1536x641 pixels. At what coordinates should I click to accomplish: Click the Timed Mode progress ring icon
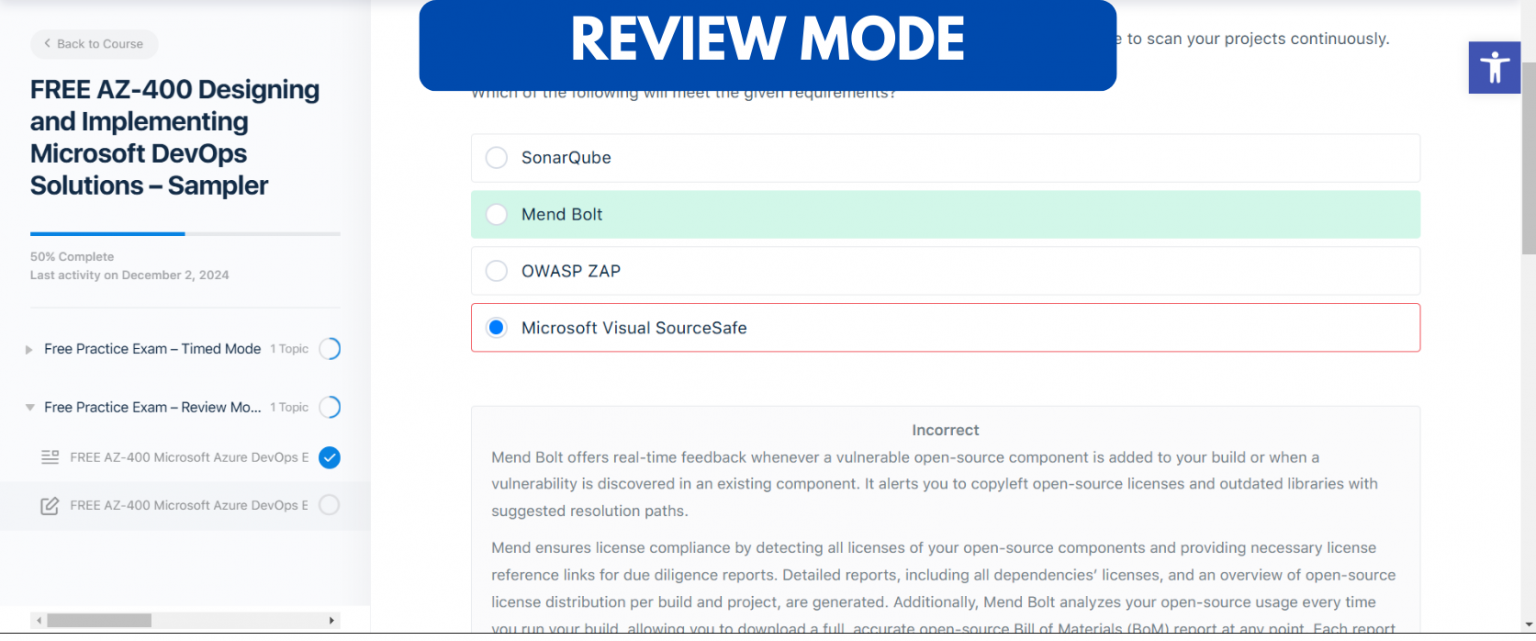point(329,349)
